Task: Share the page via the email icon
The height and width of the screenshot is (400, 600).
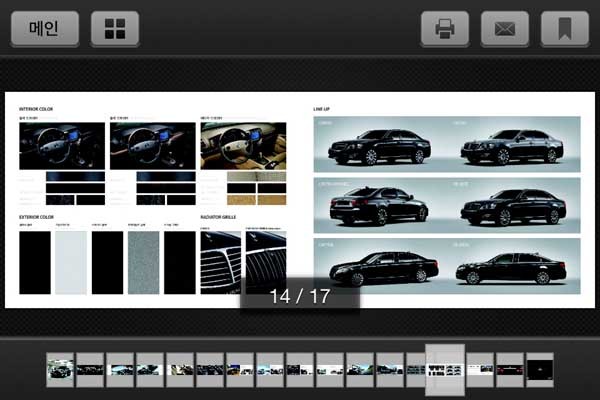Action: [x=505, y=28]
